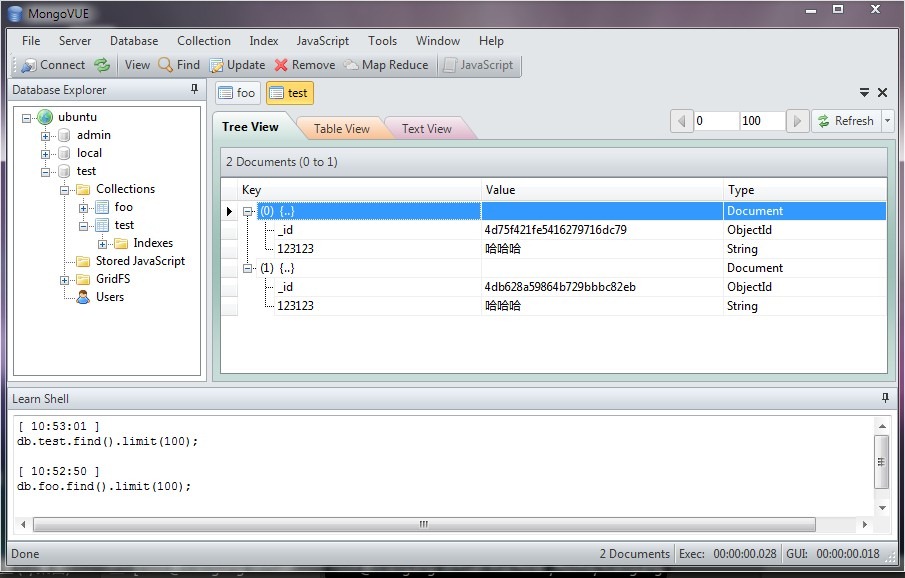This screenshot has width=905, height=578.
Task: Open the Index menu
Action: pyautogui.click(x=264, y=41)
